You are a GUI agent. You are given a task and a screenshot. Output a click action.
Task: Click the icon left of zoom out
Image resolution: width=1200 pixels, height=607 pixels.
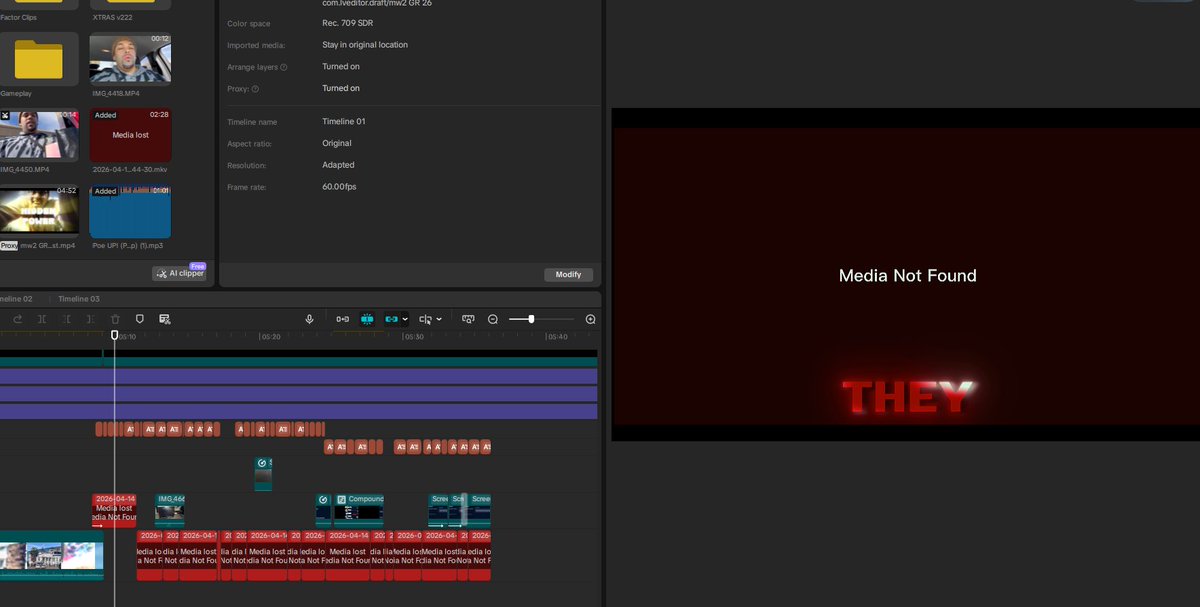tap(468, 319)
